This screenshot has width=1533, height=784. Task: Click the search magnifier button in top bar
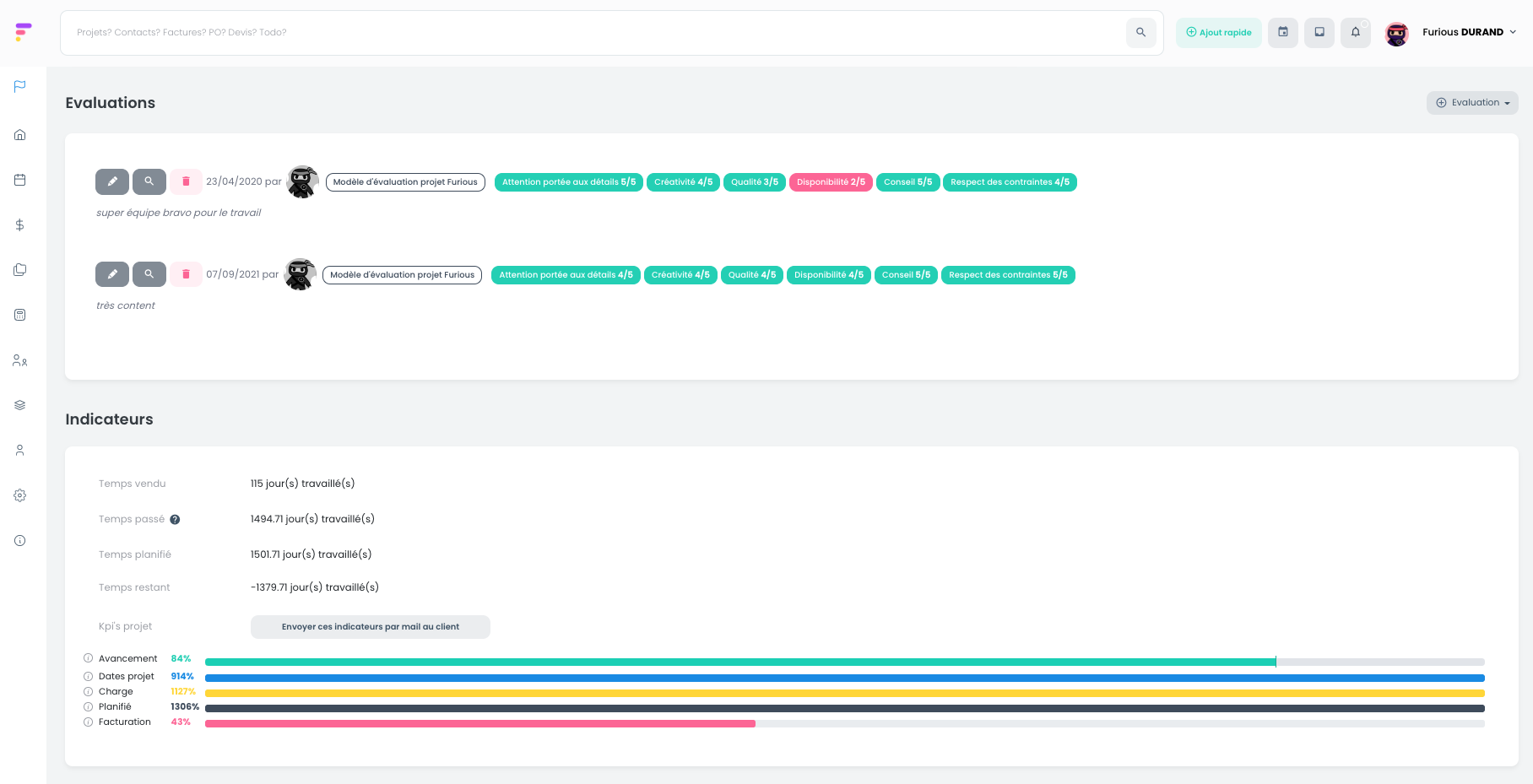(x=1140, y=32)
